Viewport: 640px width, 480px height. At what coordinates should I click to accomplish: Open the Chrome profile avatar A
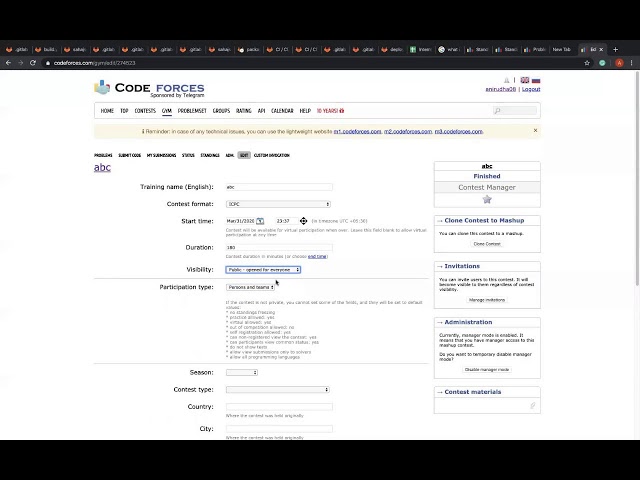619,63
